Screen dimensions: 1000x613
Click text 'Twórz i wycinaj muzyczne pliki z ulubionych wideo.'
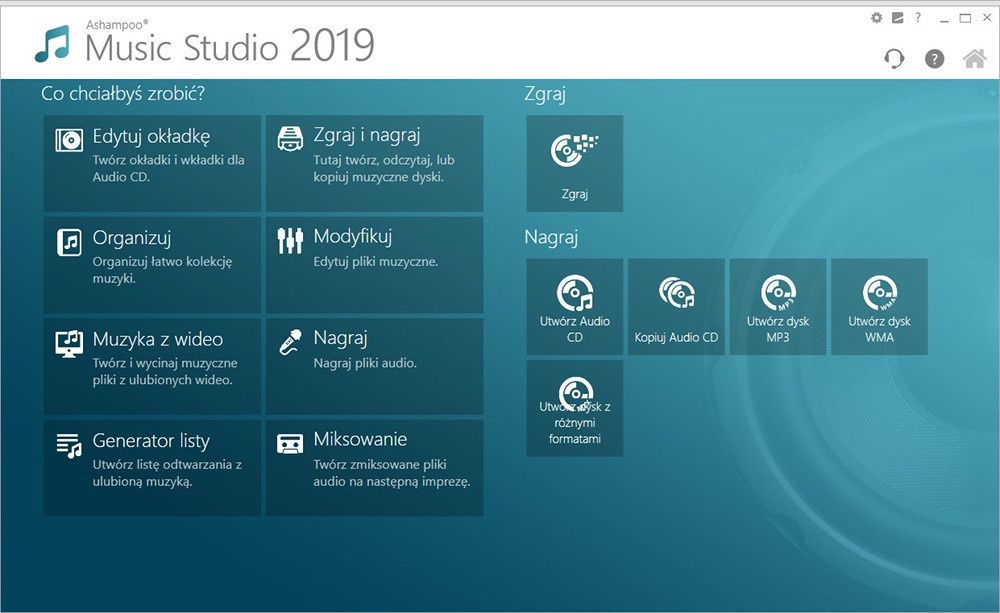point(165,371)
